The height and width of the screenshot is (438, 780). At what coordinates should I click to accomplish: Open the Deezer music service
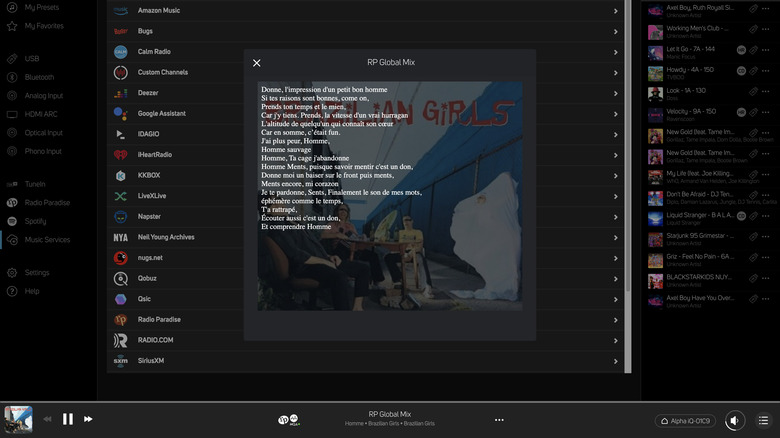[150, 92]
